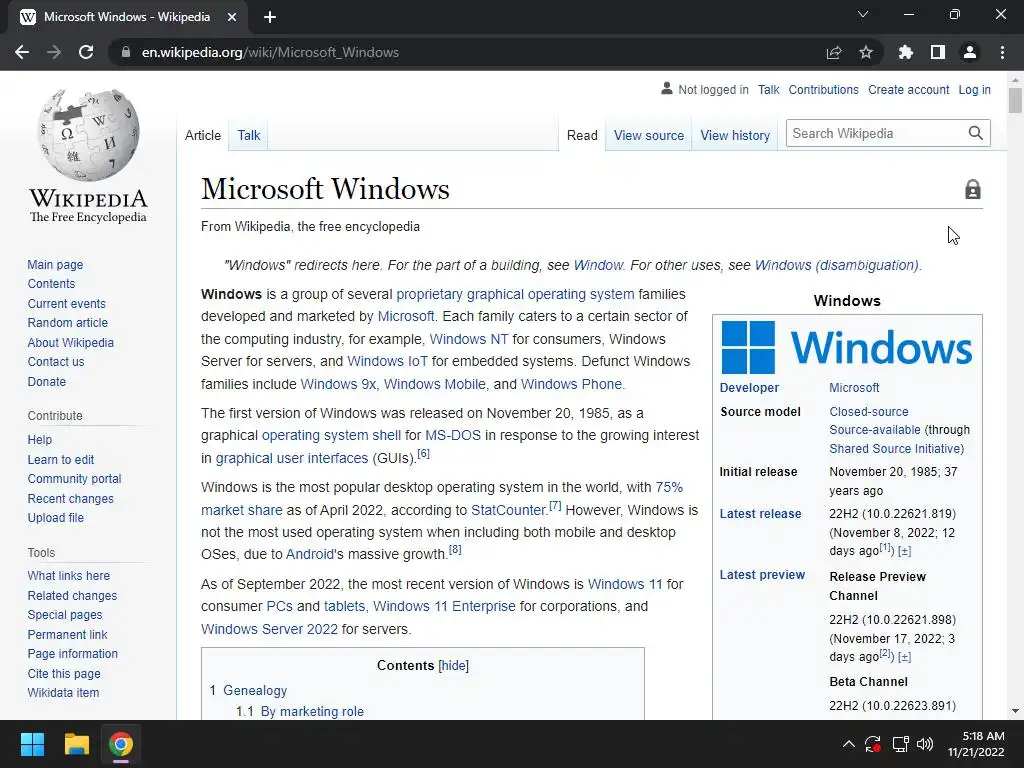Viewport: 1024px width, 768px height.
Task: Open the Chrome profile avatar icon
Action: pos(970,52)
